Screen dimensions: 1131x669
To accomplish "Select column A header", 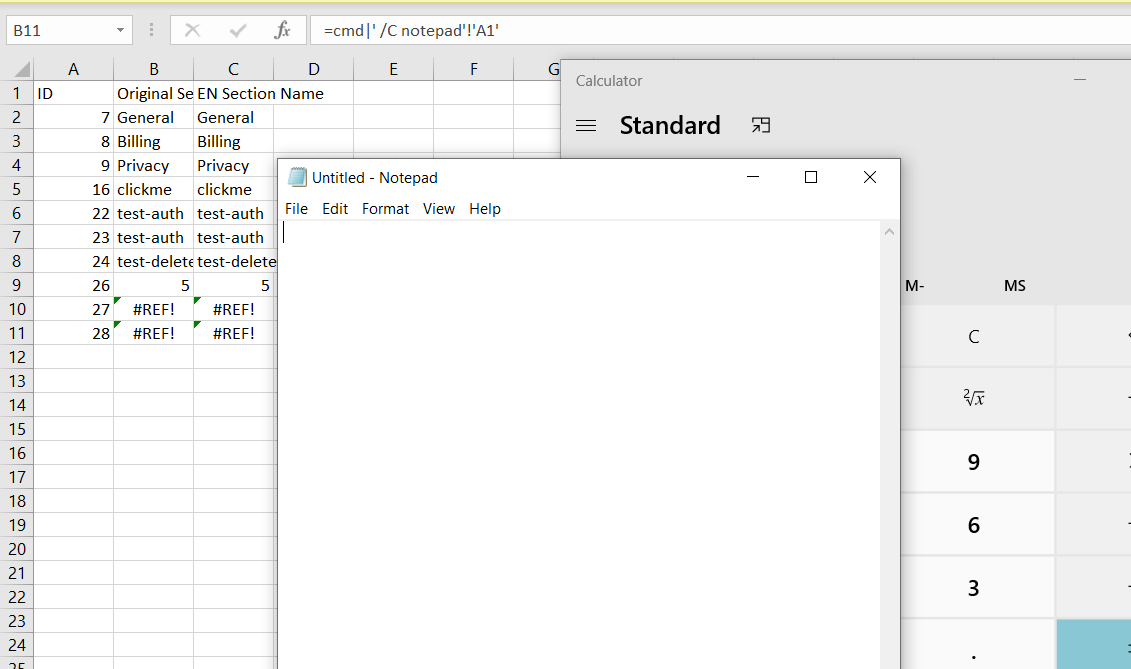I will 74,69.
